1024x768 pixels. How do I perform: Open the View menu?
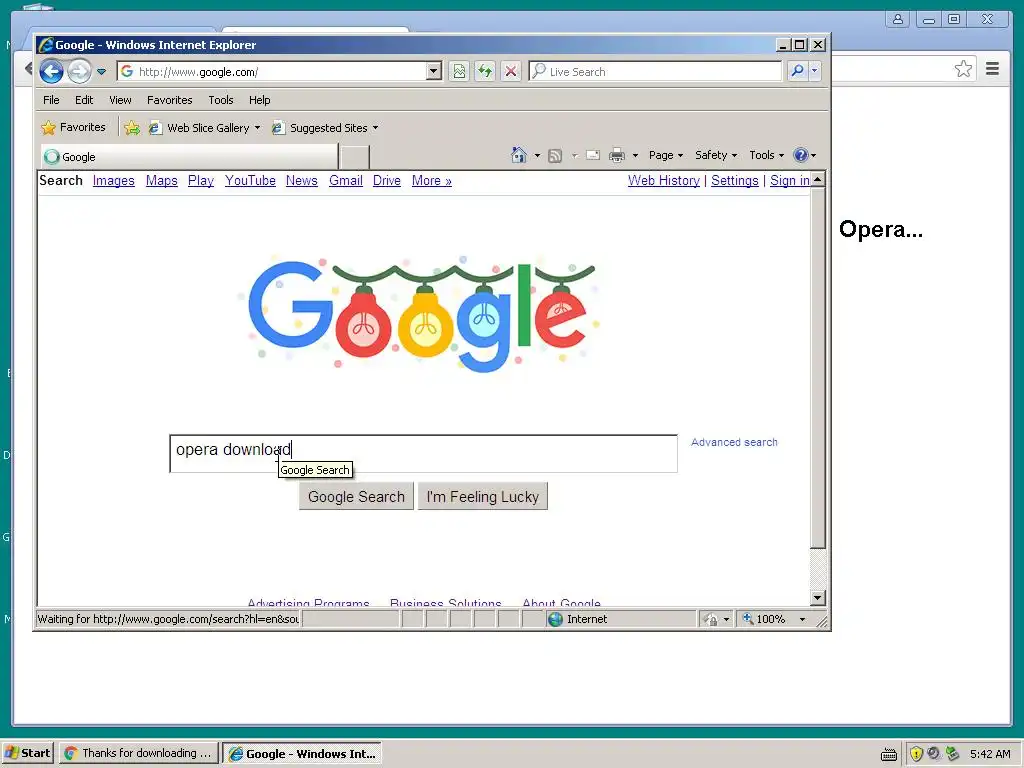point(120,100)
